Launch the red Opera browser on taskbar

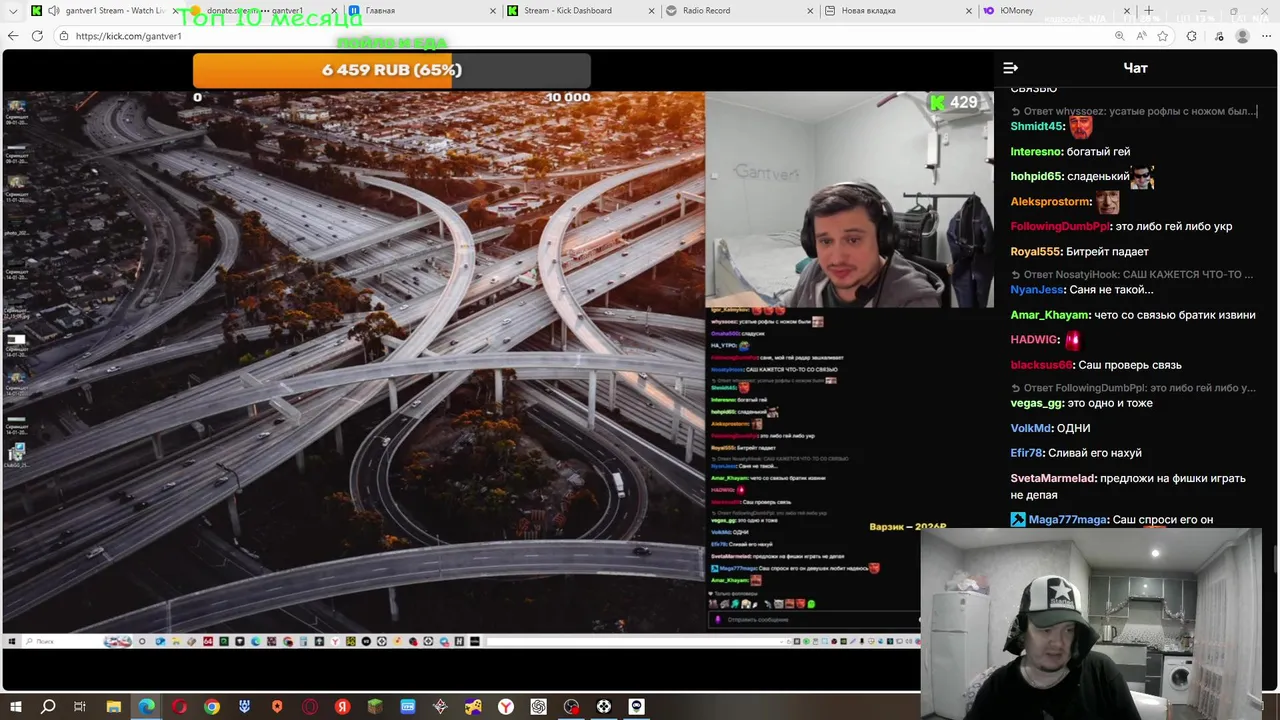tap(179, 707)
